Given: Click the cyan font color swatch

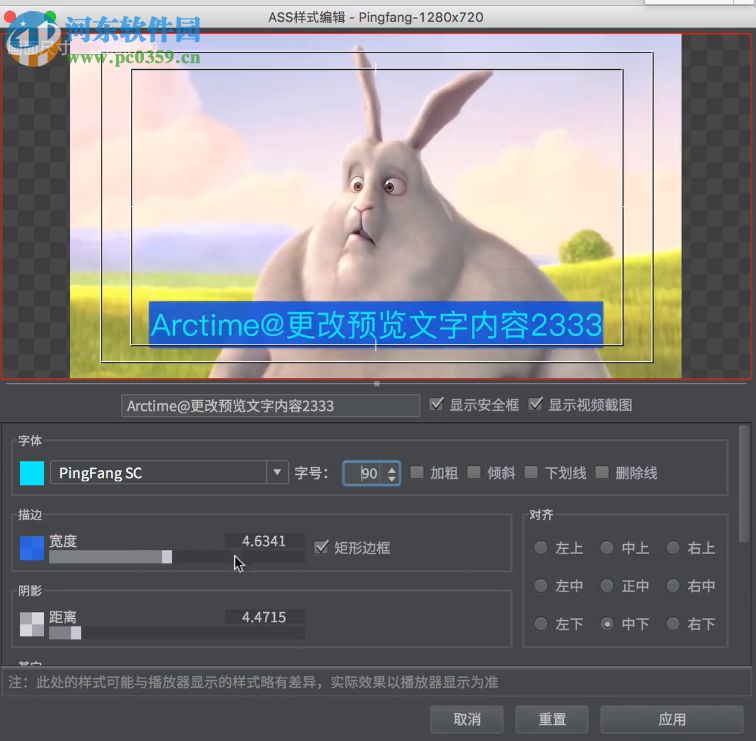Looking at the screenshot, I should click(x=32, y=473).
